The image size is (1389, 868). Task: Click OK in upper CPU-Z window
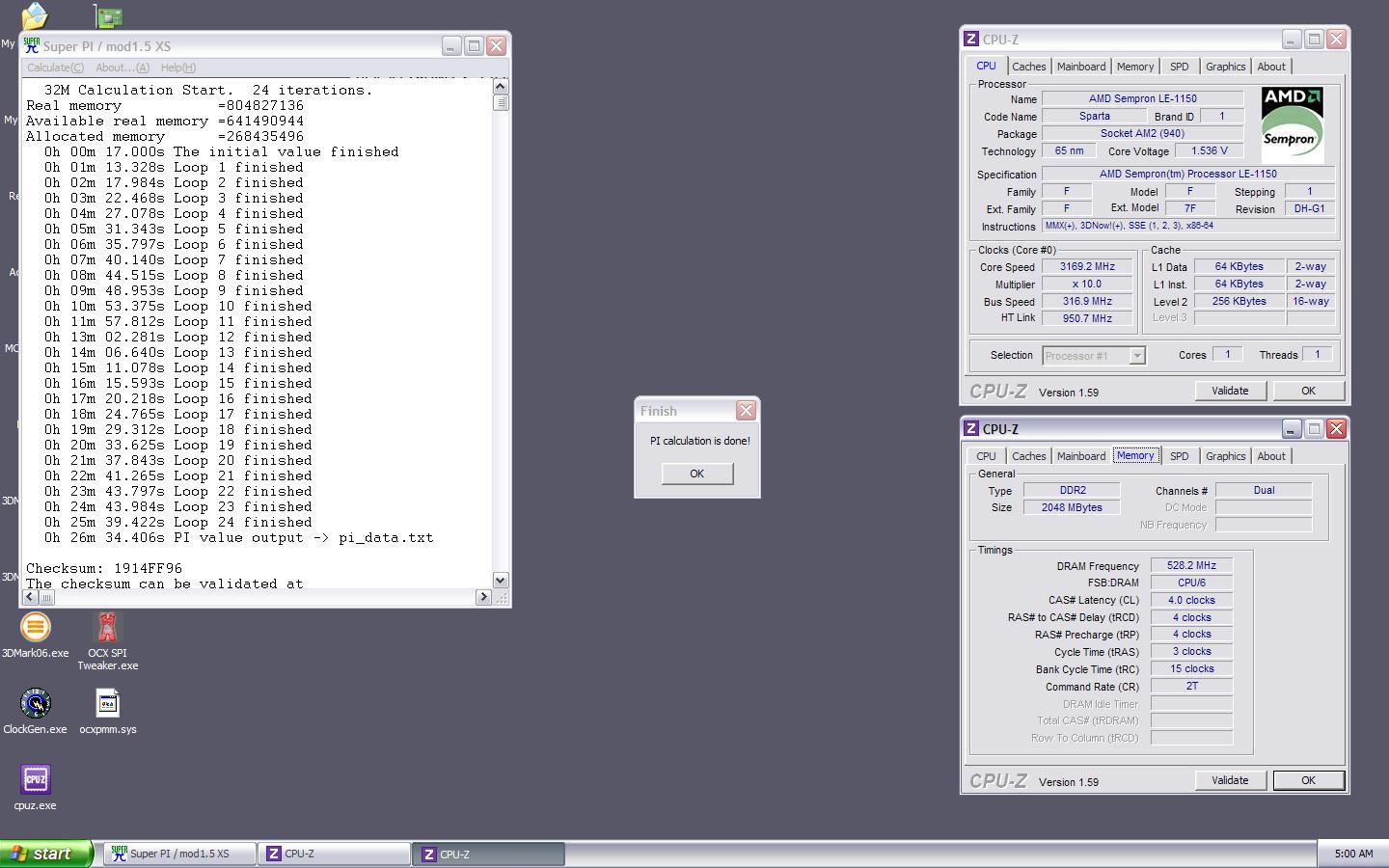[x=1308, y=391]
